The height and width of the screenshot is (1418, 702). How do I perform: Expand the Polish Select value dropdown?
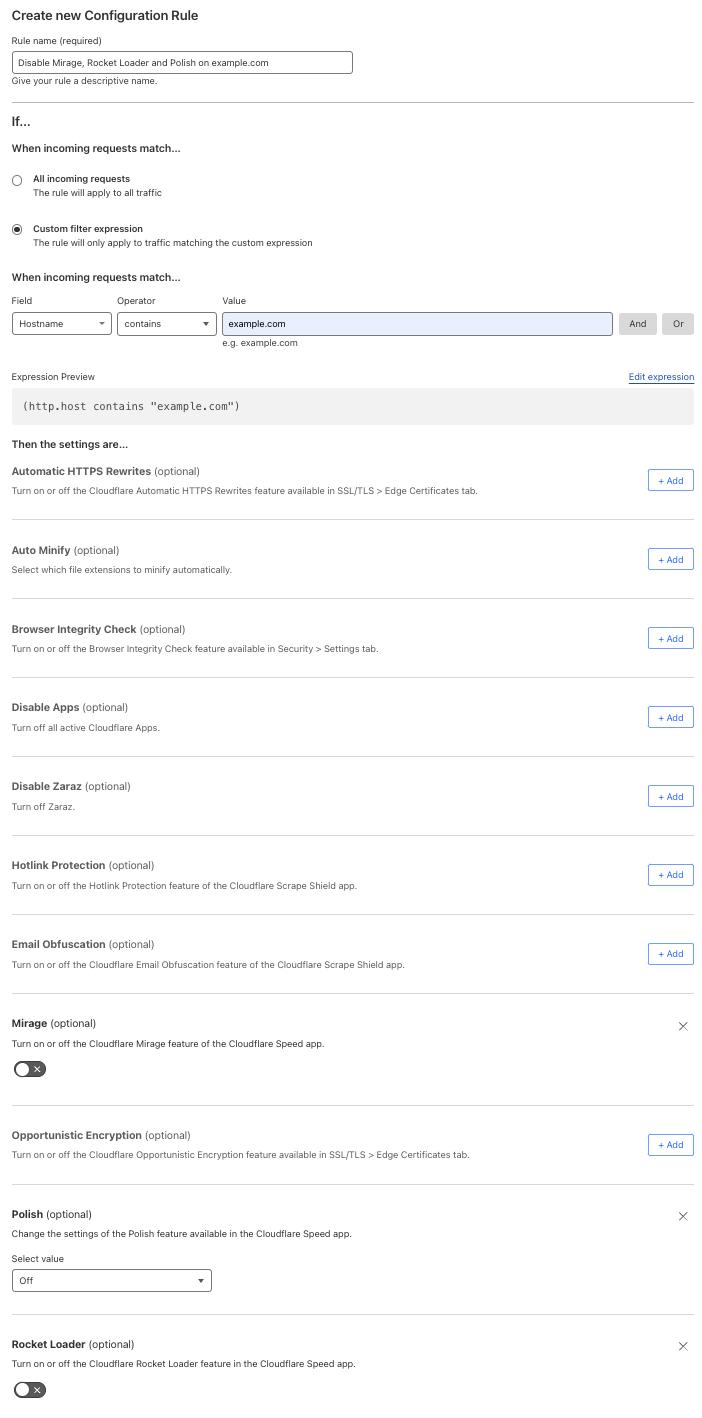[112, 1280]
